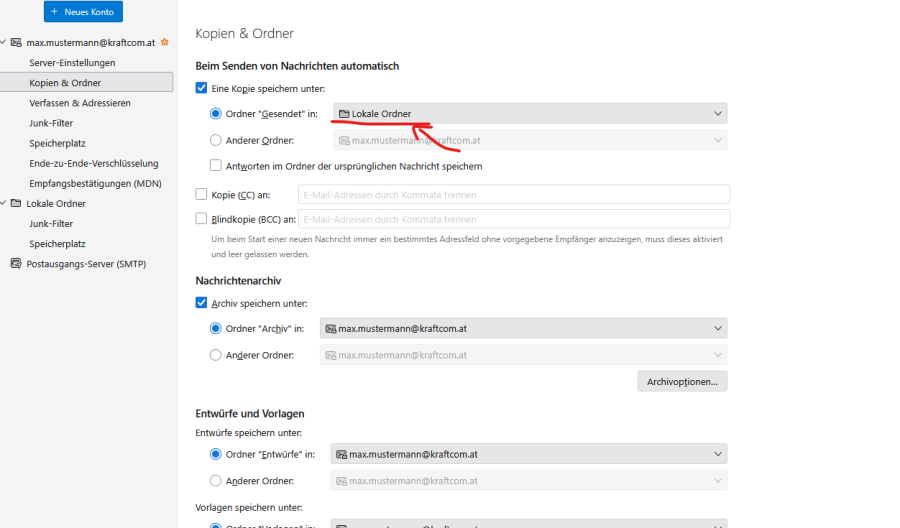Uncheck Archiv speichern unter
Image resolution: width=900 pixels, height=528 pixels.
pos(202,303)
